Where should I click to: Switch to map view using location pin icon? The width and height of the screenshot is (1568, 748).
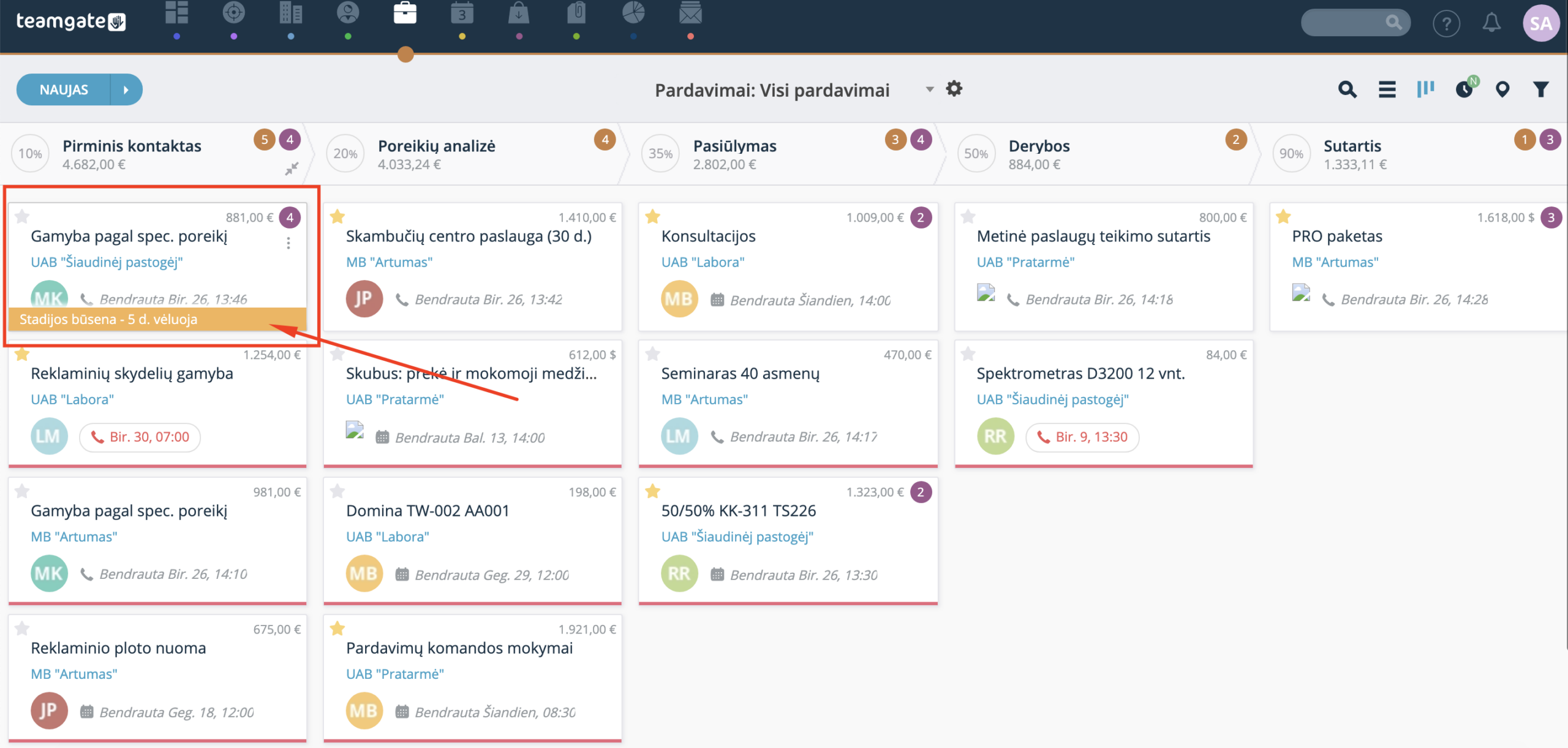tap(1502, 89)
